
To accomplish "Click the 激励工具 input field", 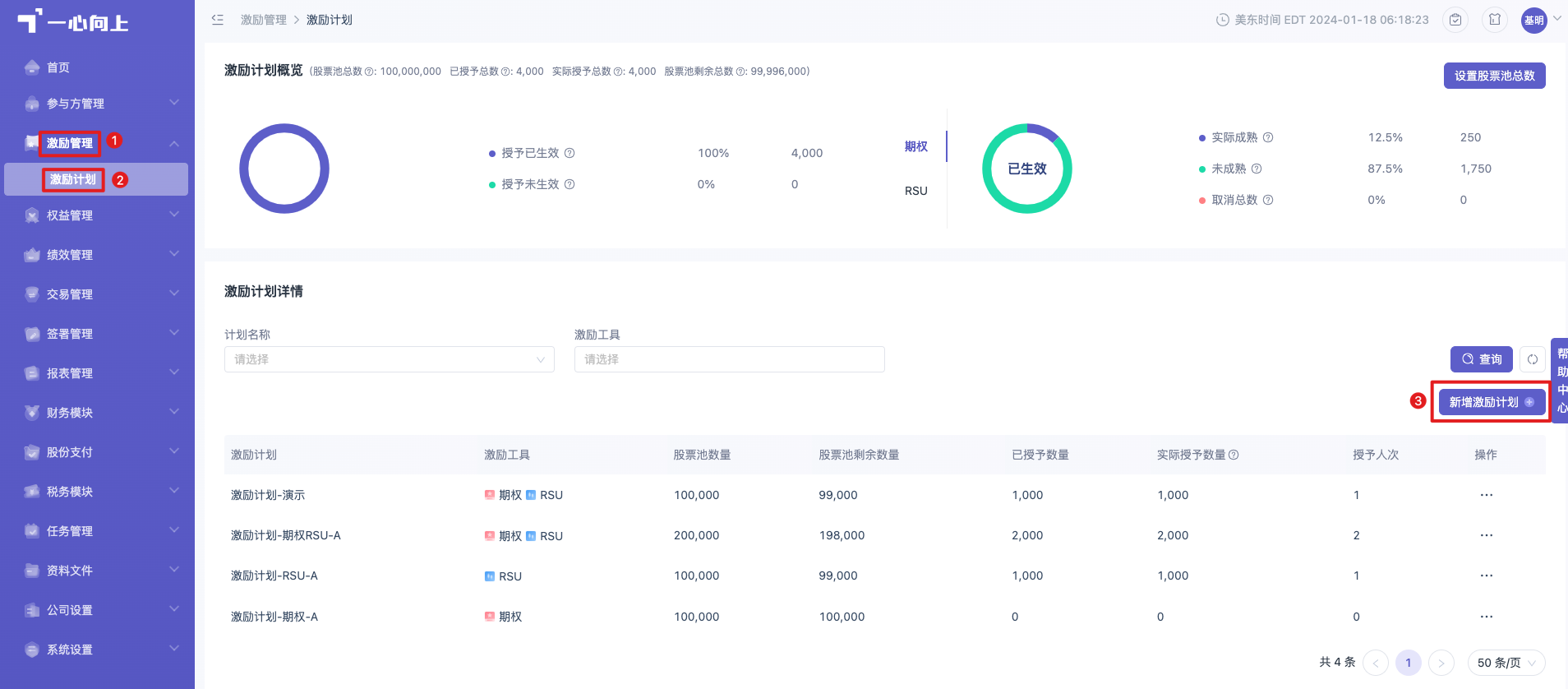I will pos(730,359).
